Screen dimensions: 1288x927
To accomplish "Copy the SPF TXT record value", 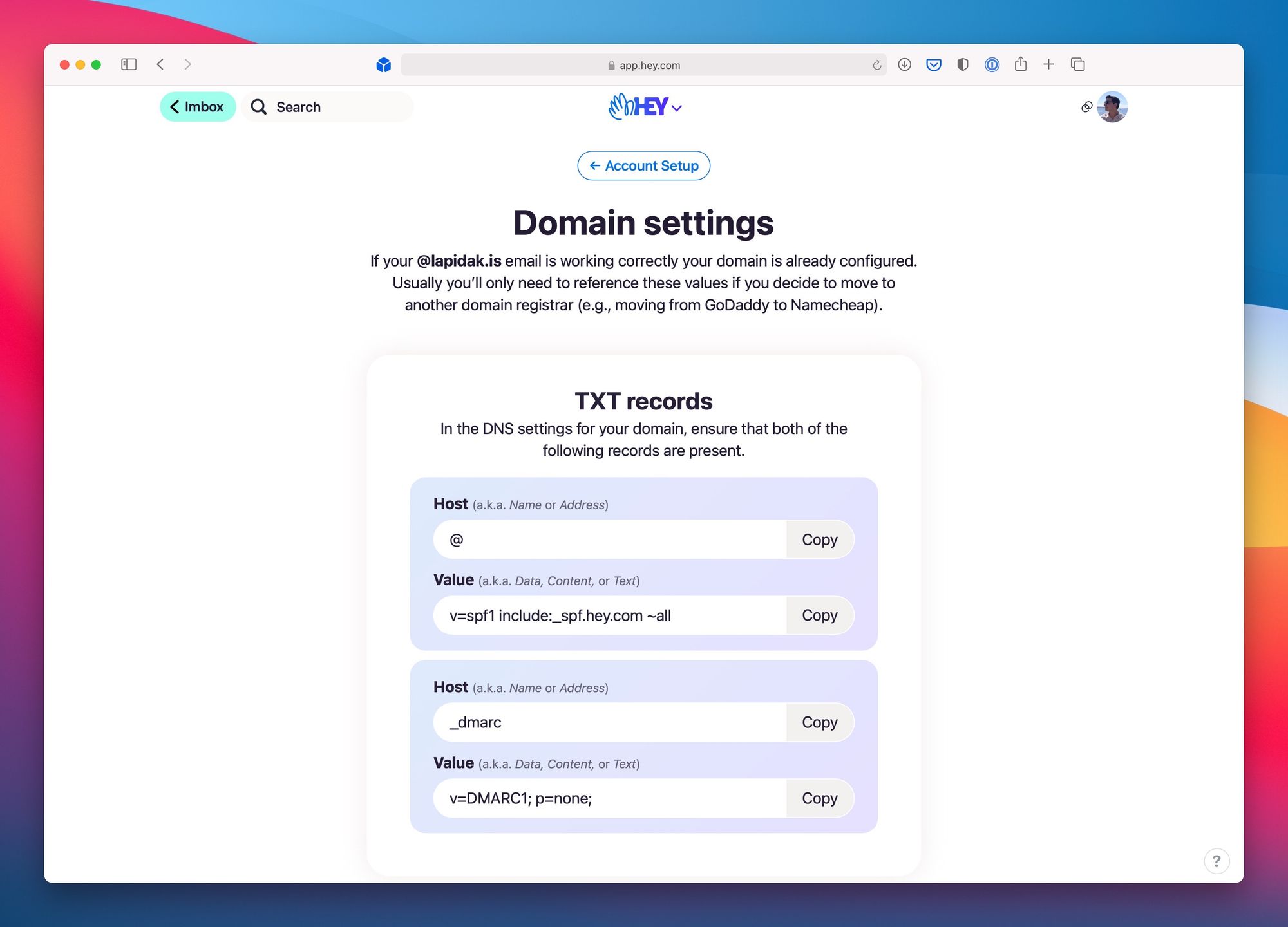I will pyautogui.click(x=820, y=615).
